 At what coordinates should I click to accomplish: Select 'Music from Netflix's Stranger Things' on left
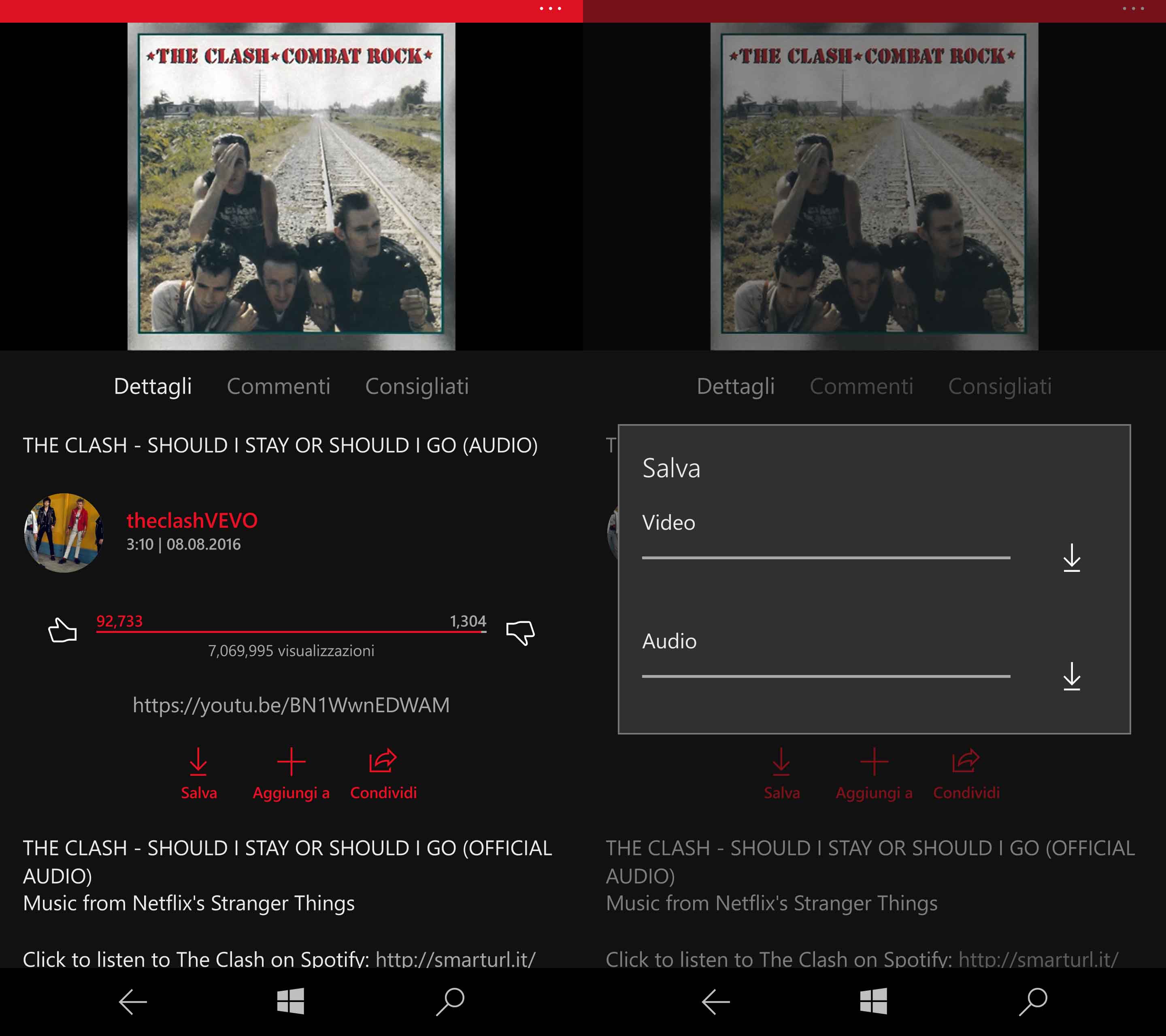[x=189, y=903]
